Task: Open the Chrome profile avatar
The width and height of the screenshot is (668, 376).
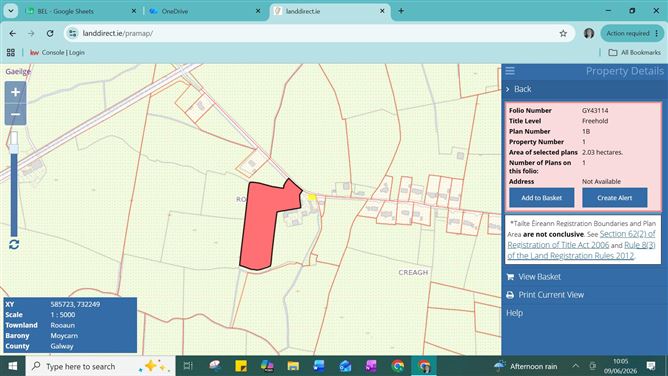Action: [x=589, y=33]
